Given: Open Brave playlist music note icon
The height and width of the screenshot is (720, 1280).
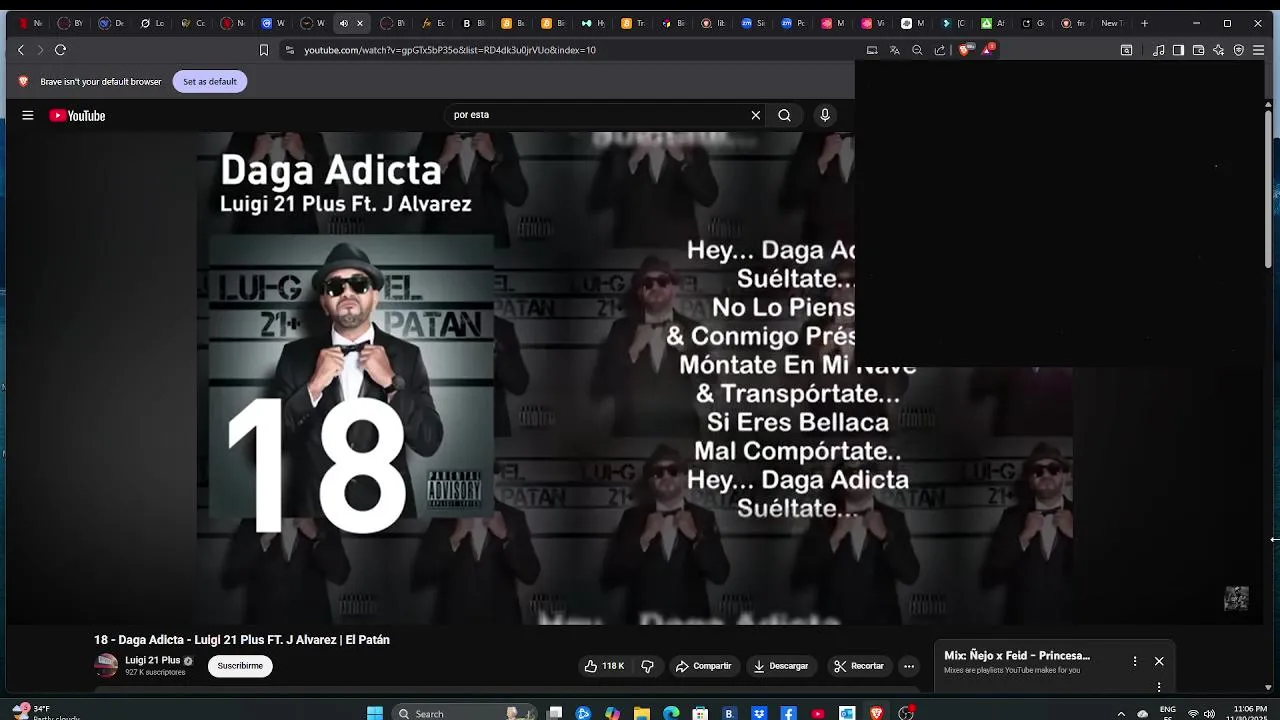Looking at the screenshot, I should click(1158, 50).
